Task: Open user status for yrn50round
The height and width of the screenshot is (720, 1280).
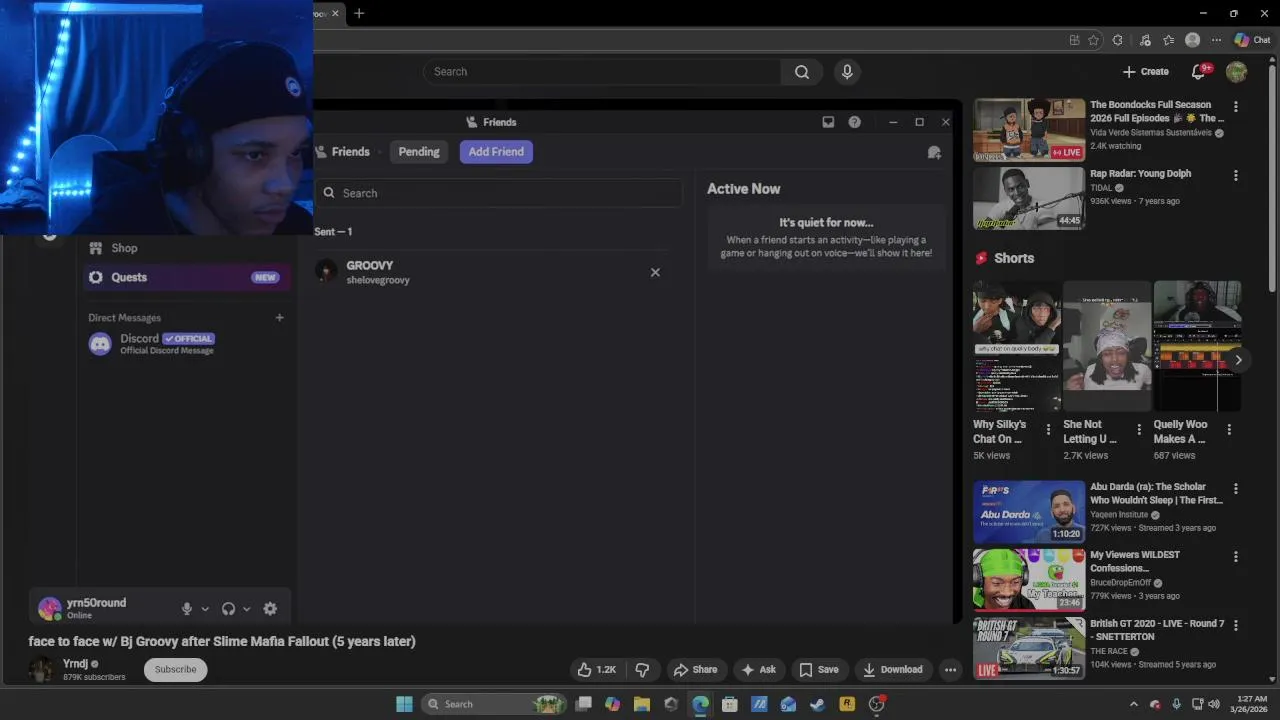Action: coord(96,608)
